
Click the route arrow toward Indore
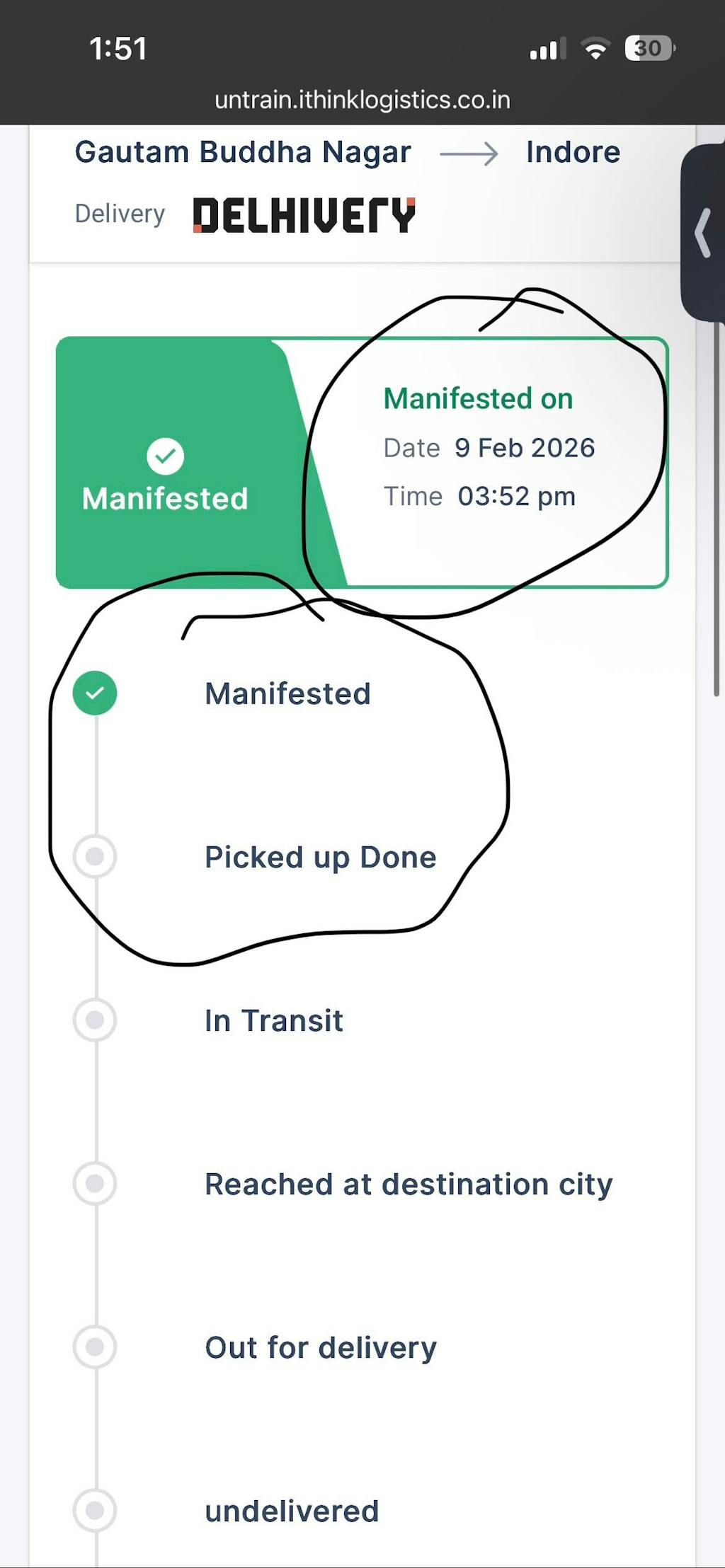[469, 154]
